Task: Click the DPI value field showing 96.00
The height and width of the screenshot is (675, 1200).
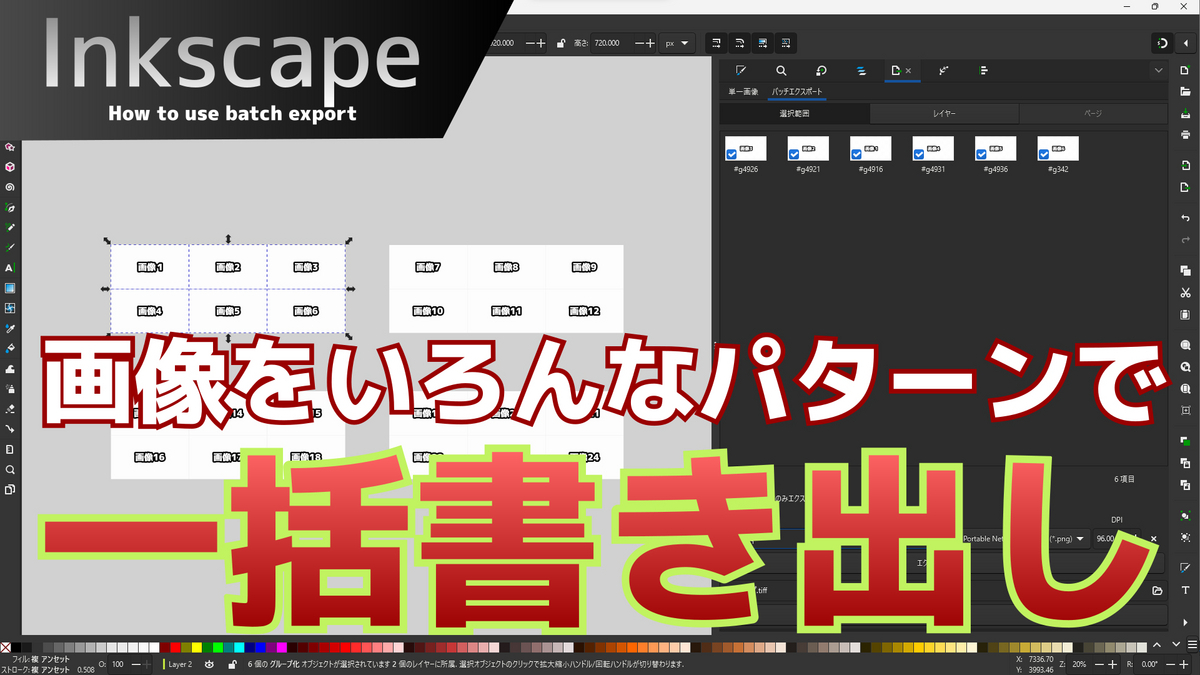Action: pyautogui.click(x=1104, y=538)
